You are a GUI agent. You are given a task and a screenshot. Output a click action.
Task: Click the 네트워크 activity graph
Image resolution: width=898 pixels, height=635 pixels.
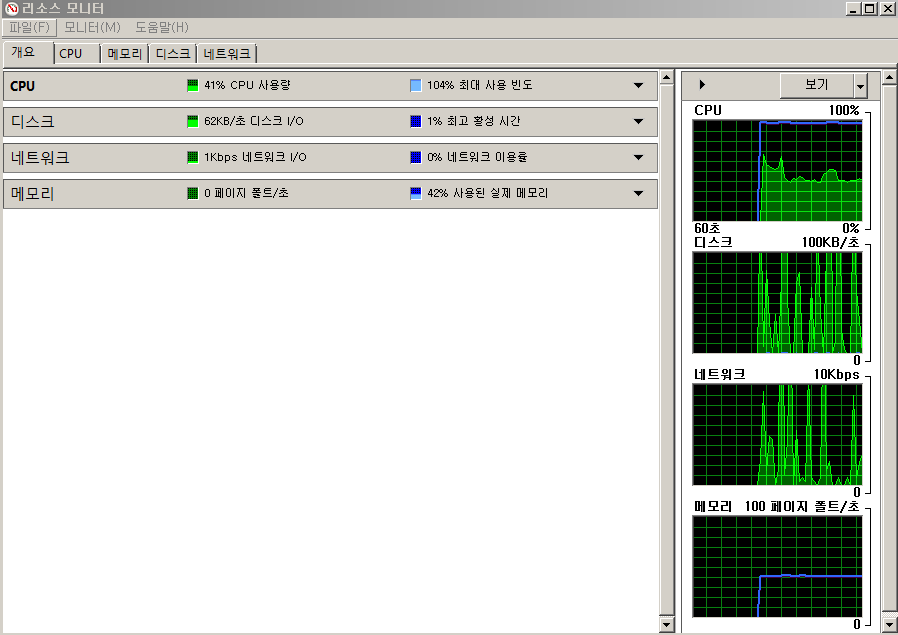point(777,434)
